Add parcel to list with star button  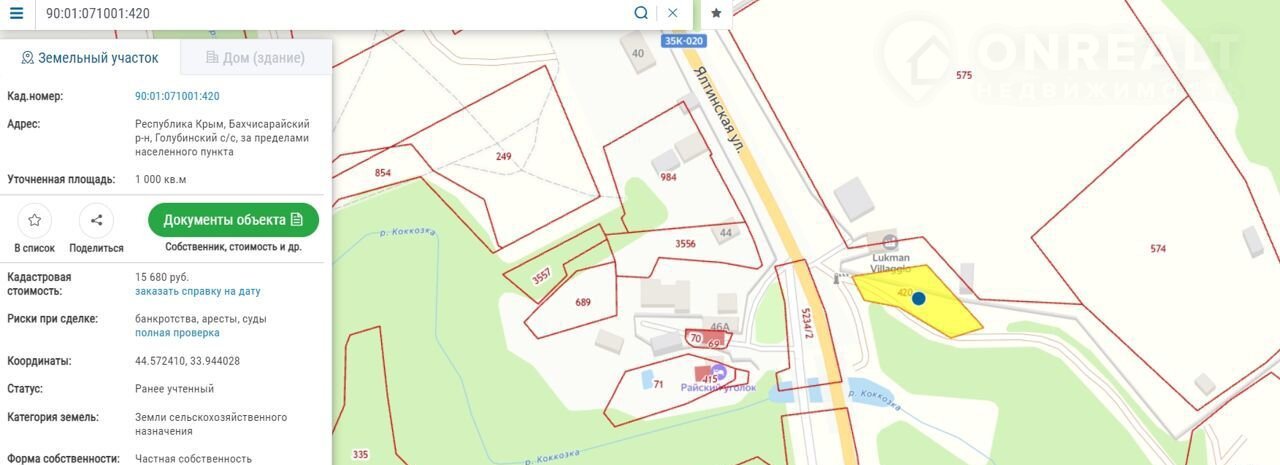pyautogui.click(x=35, y=221)
